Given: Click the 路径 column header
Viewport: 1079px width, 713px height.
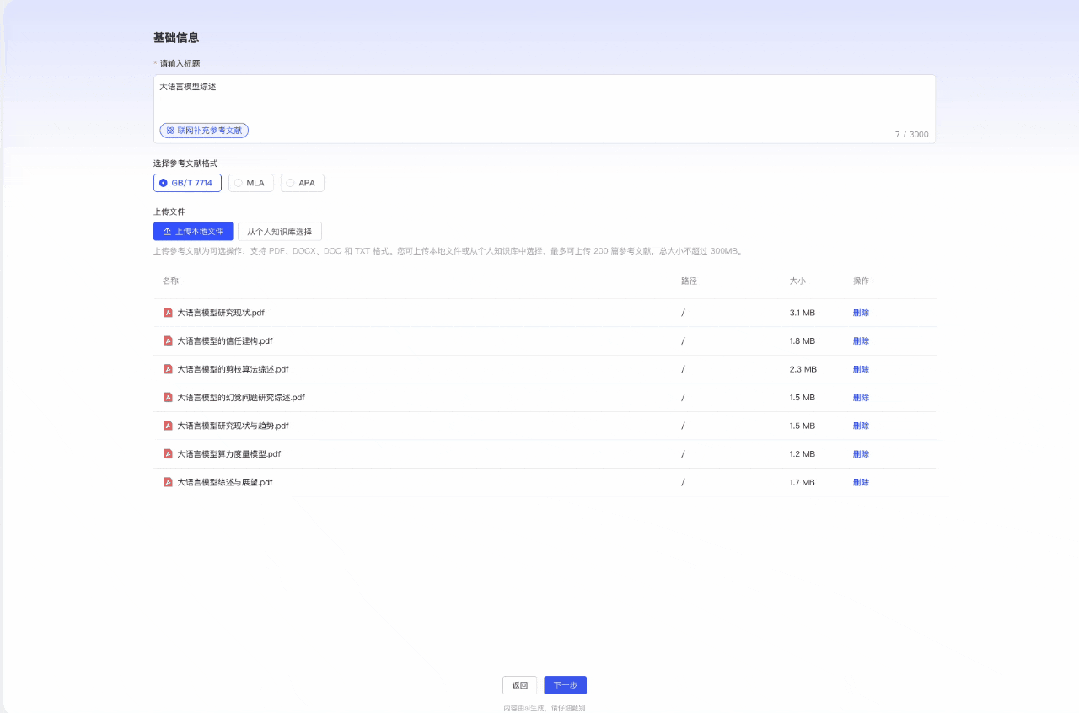Looking at the screenshot, I should click(689, 281).
